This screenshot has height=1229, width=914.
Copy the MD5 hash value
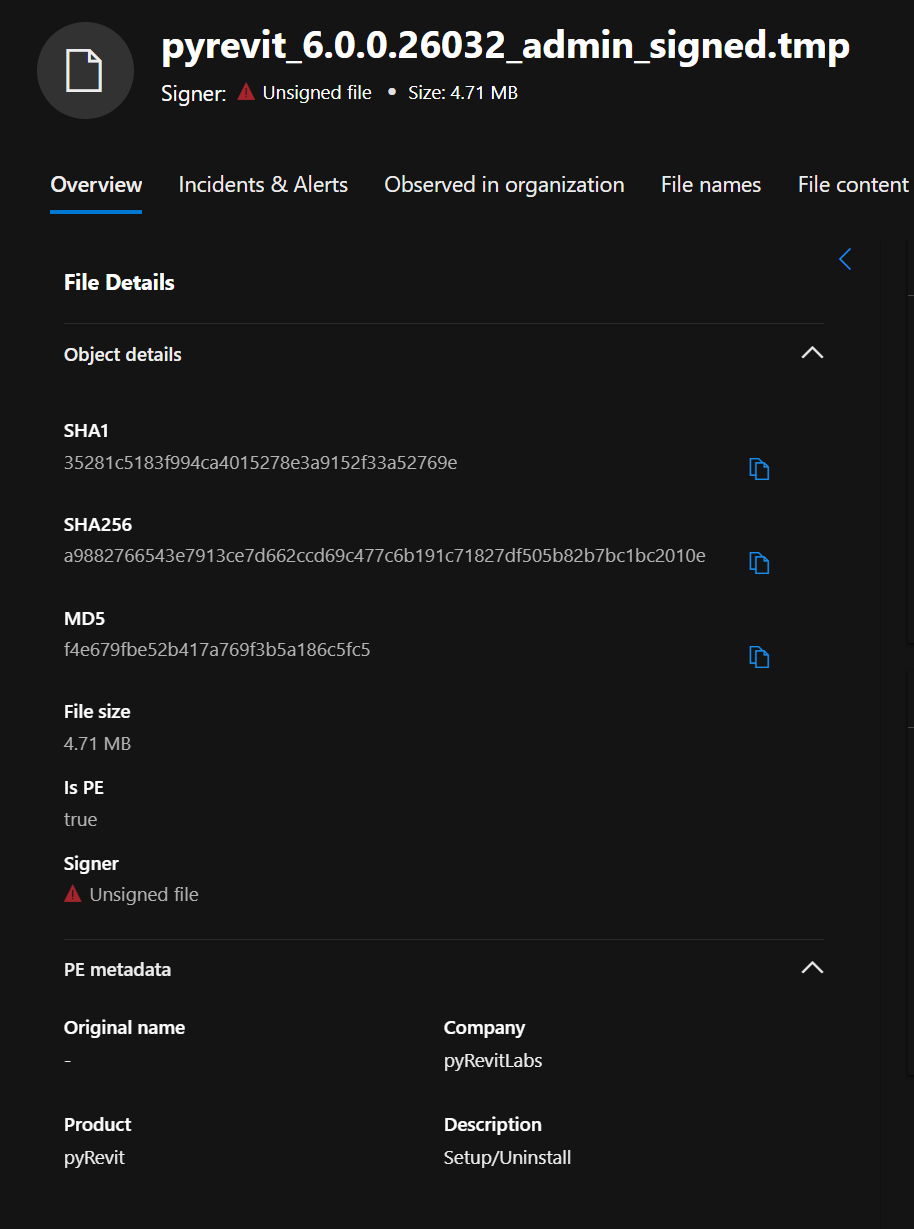pyautogui.click(x=759, y=657)
